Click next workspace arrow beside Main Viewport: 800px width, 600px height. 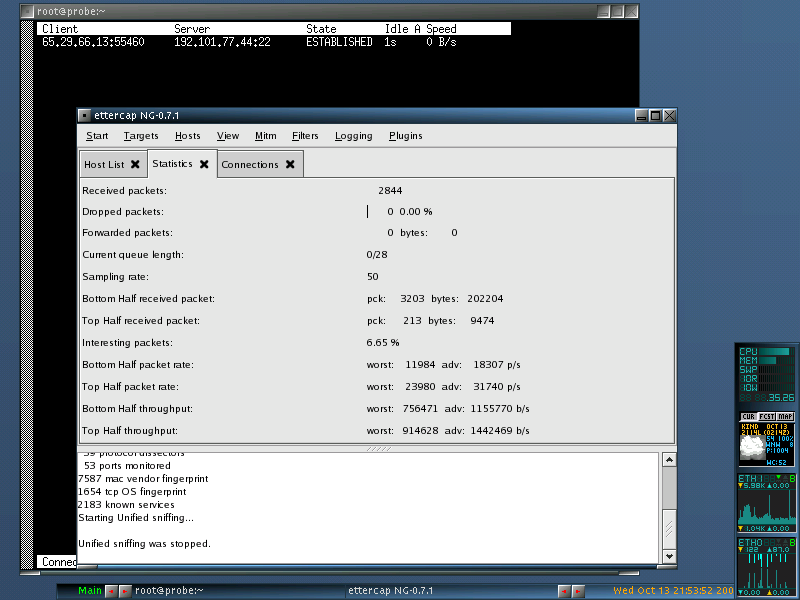tap(124, 591)
